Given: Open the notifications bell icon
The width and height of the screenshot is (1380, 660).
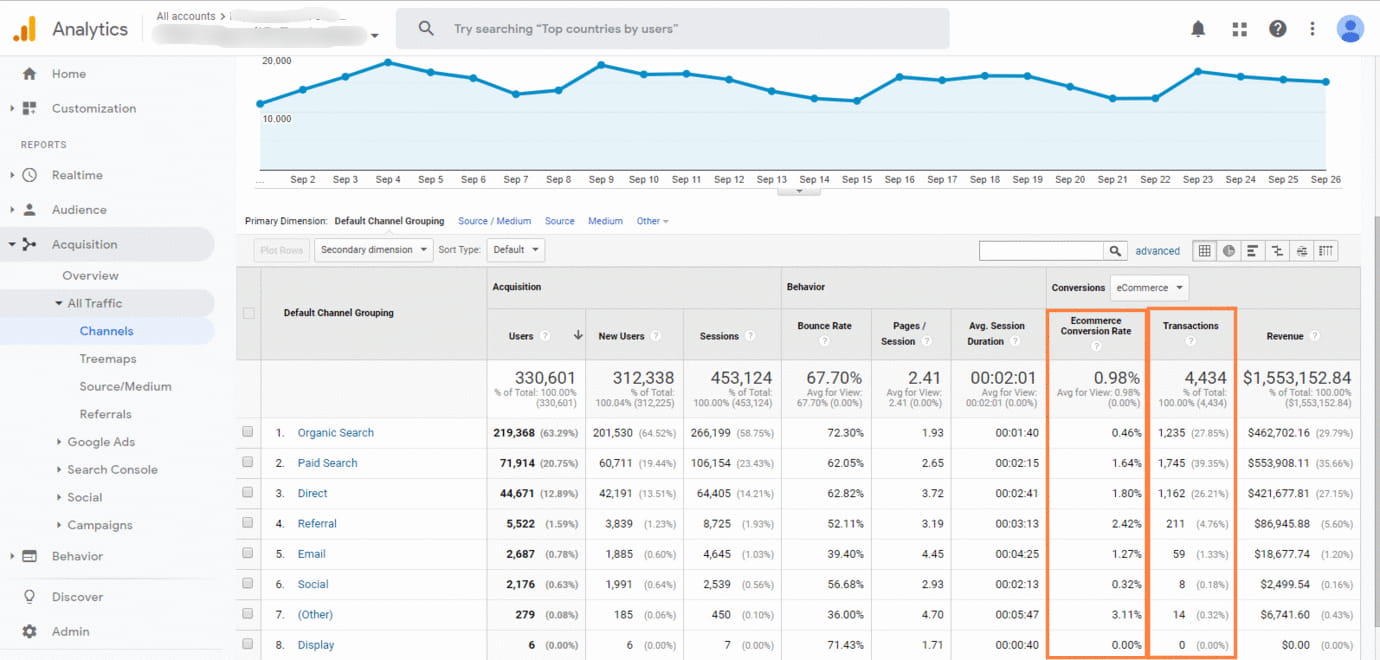Looking at the screenshot, I should pos(1198,28).
